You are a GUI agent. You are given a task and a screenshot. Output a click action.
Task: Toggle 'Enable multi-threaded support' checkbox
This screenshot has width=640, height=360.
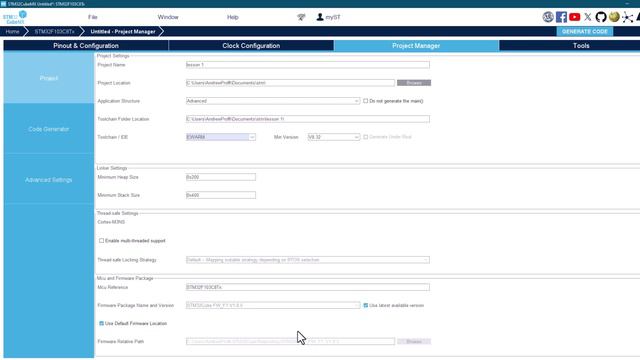click(101, 241)
